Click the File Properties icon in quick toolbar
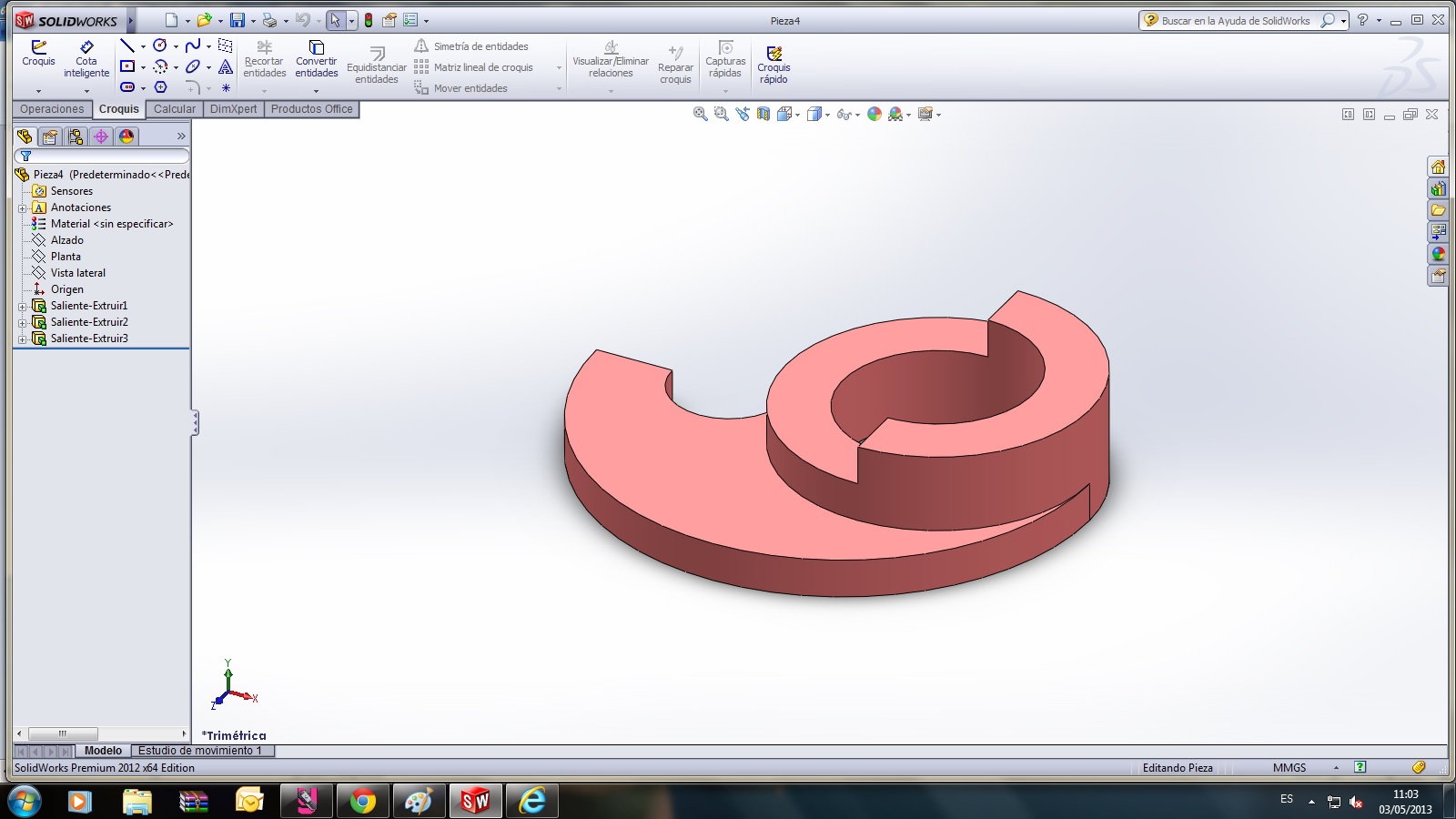 tap(389, 20)
